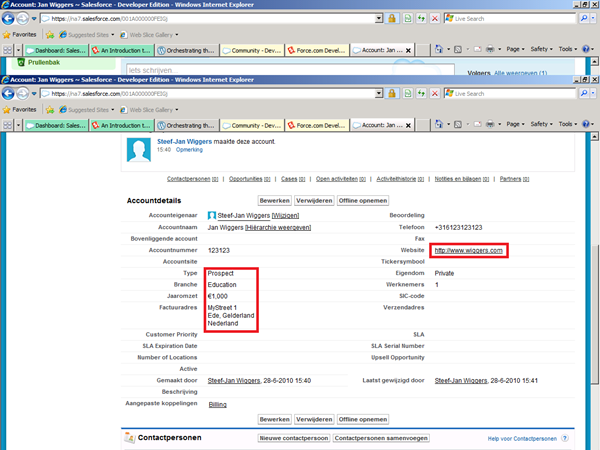Open Tools menu in front window
The height and width of the screenshot is (450, 600).
pyautogui.click(x=567, y=124)
